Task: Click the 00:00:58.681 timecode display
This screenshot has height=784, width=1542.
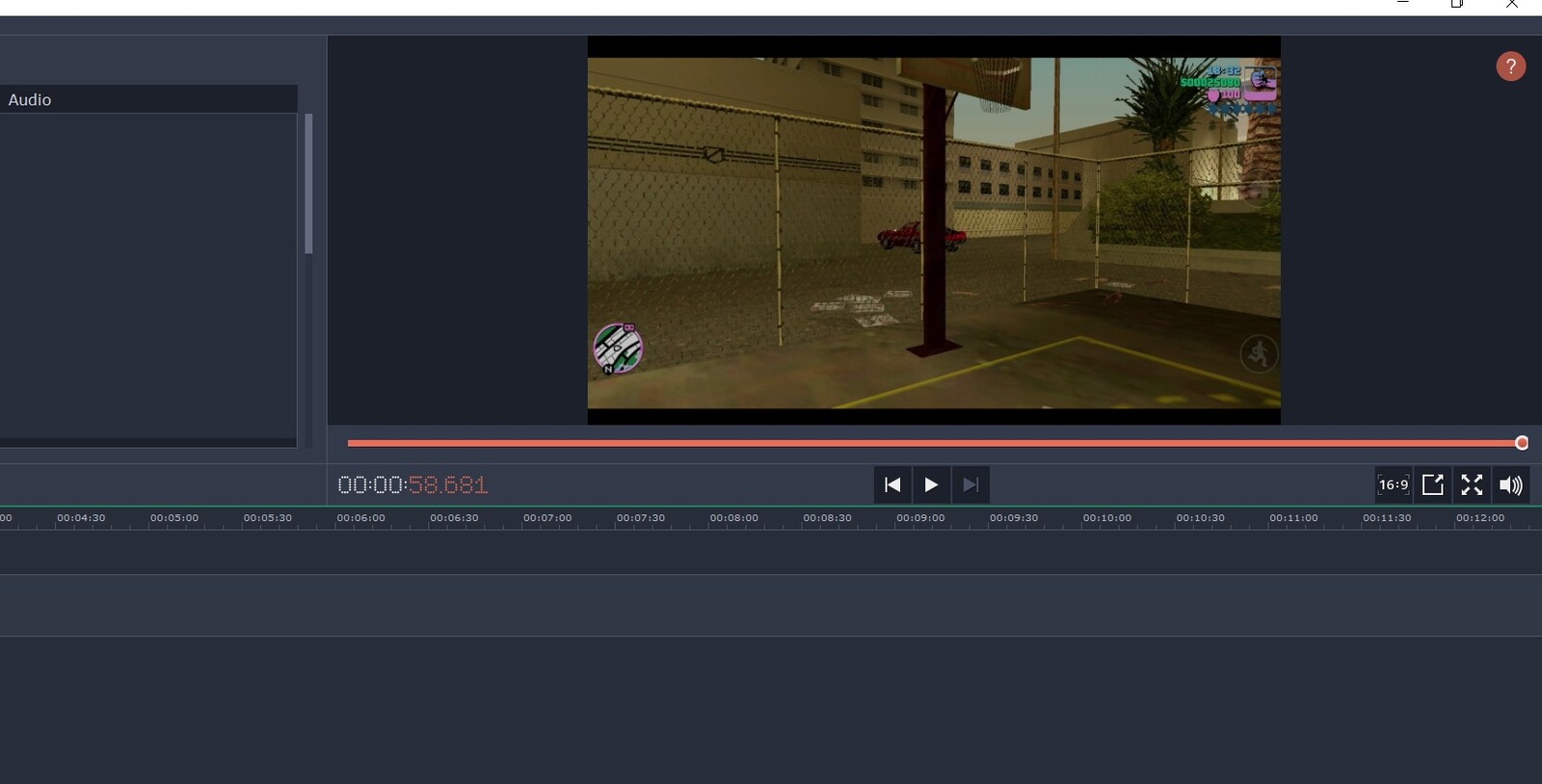Action: click(x=412, y=484)
